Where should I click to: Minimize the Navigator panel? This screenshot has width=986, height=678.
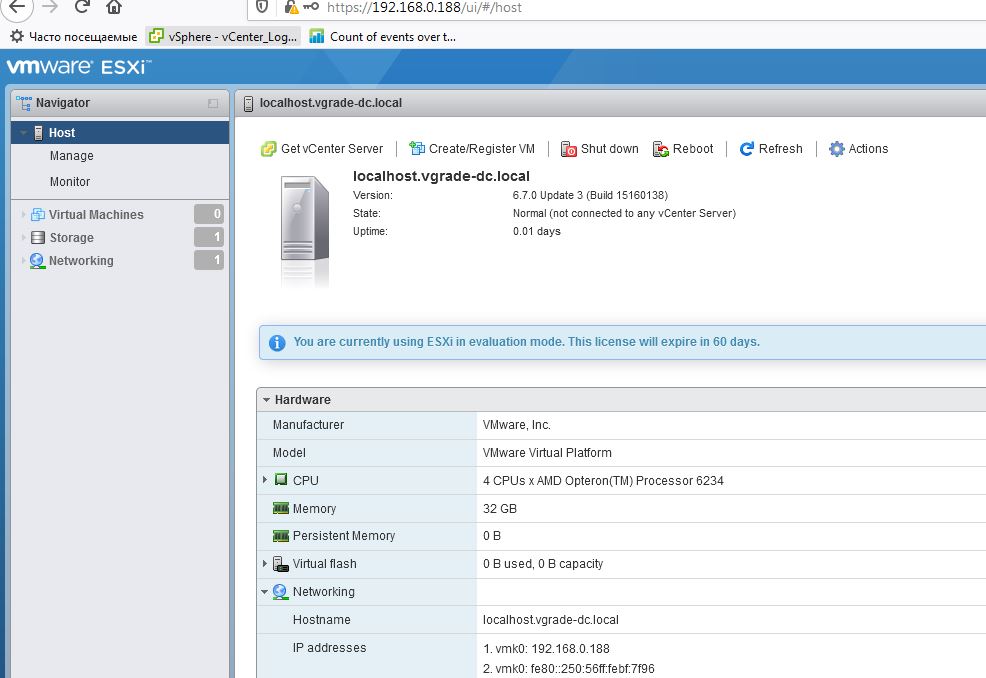(213, 103)
